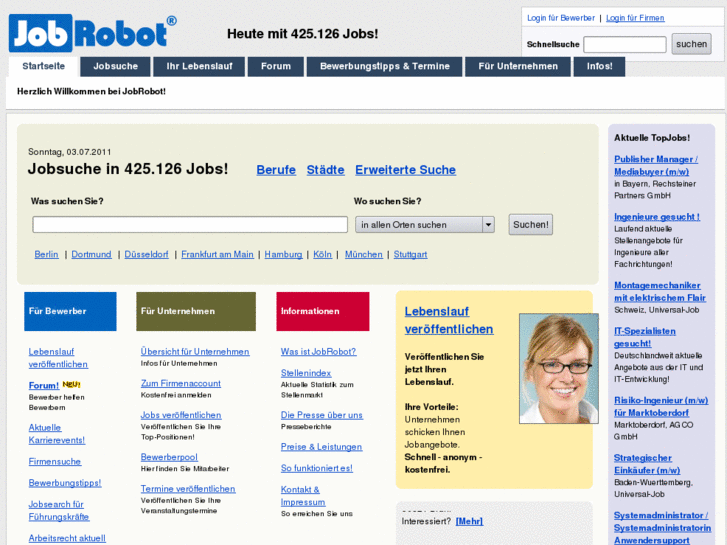
Task: Open Aktuelle Karrierevents! link
Action: (57, 434)
